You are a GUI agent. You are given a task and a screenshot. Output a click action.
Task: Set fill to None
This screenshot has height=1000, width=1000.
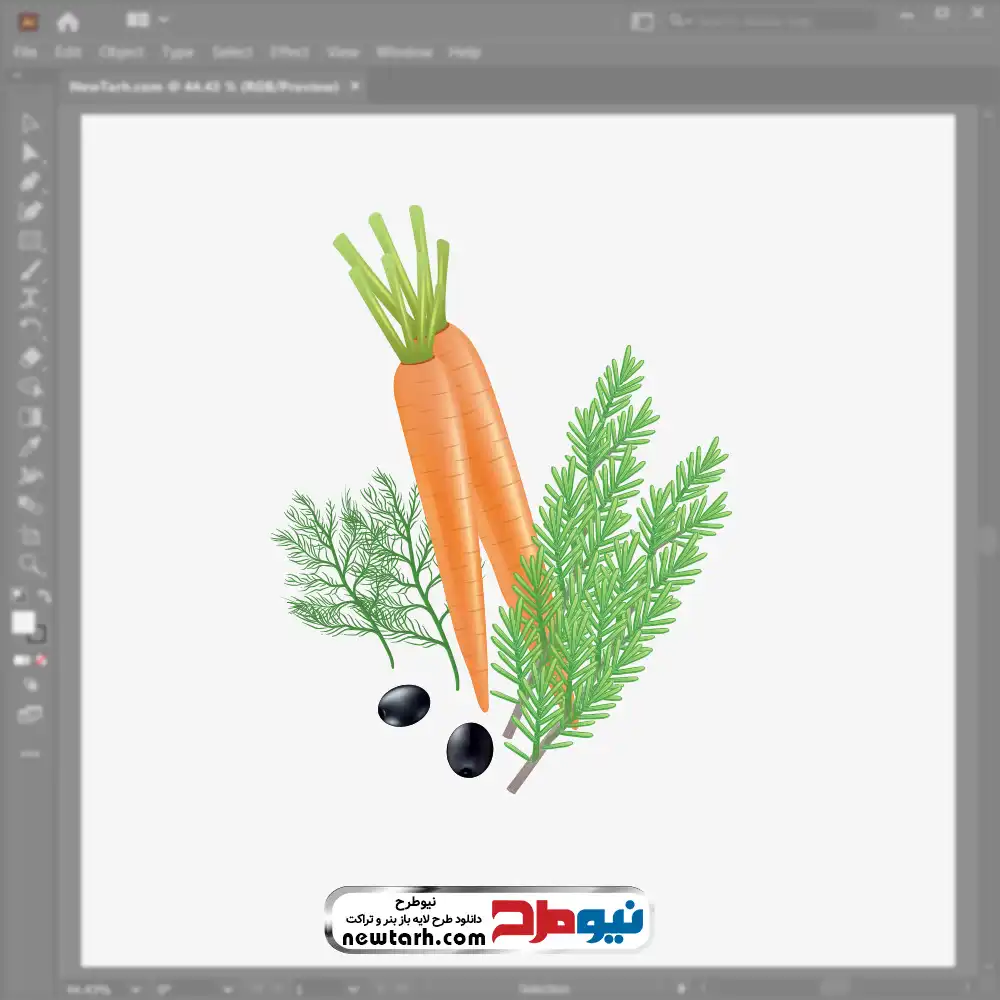click(41, 660)
